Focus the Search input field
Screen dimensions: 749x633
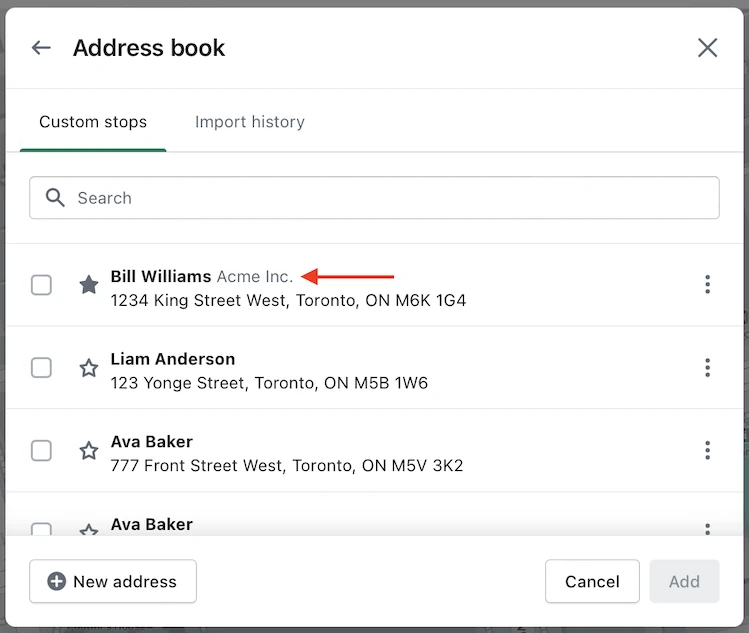(x=374, y=198)
